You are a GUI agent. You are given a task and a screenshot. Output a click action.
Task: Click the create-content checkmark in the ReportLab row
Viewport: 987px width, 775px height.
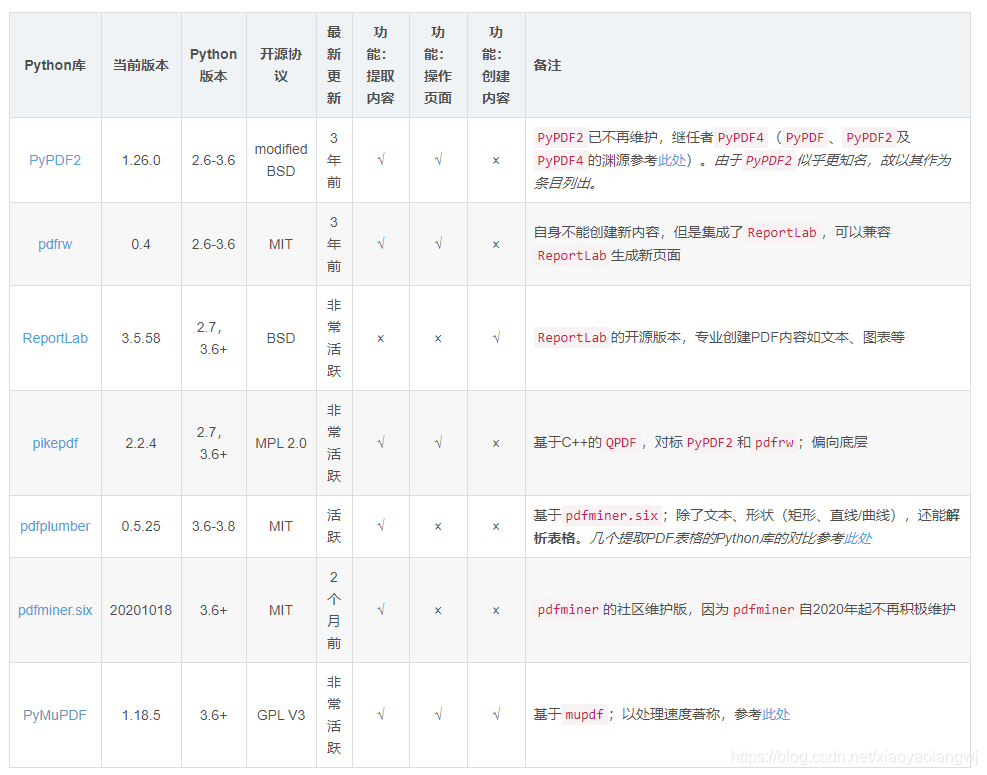(495, 338)
